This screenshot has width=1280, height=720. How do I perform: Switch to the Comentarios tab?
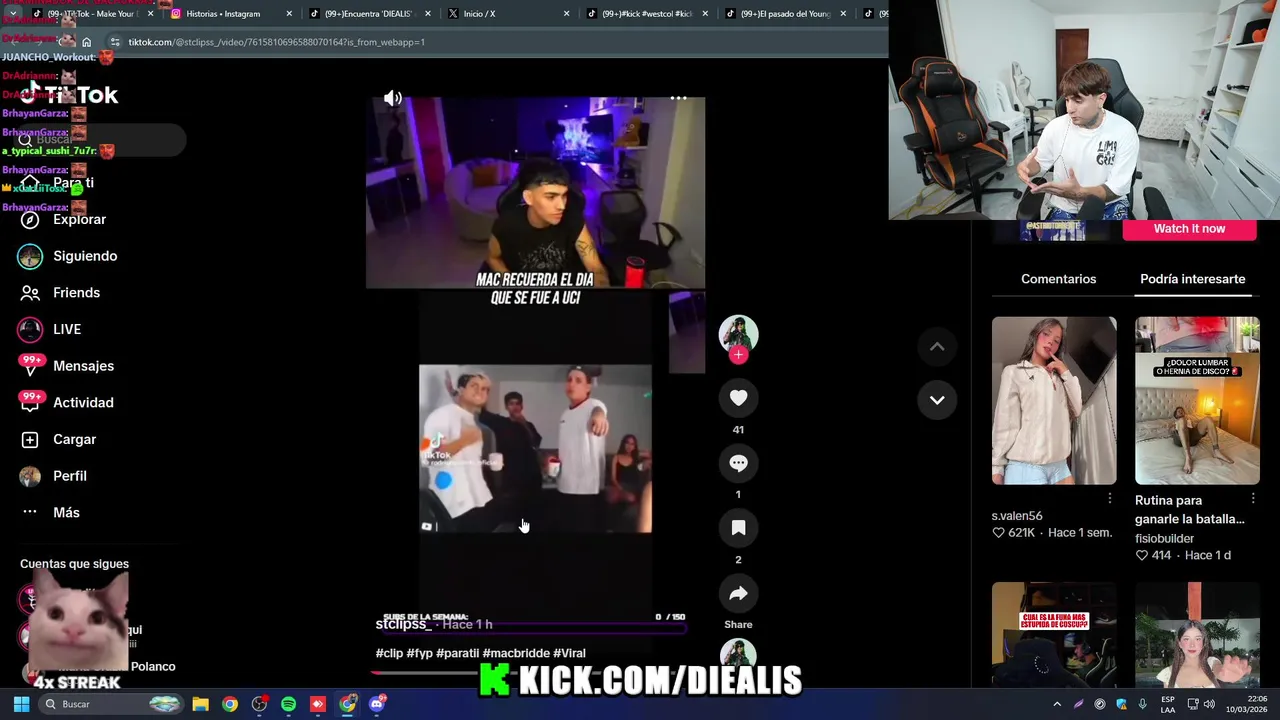[1058, 279]
